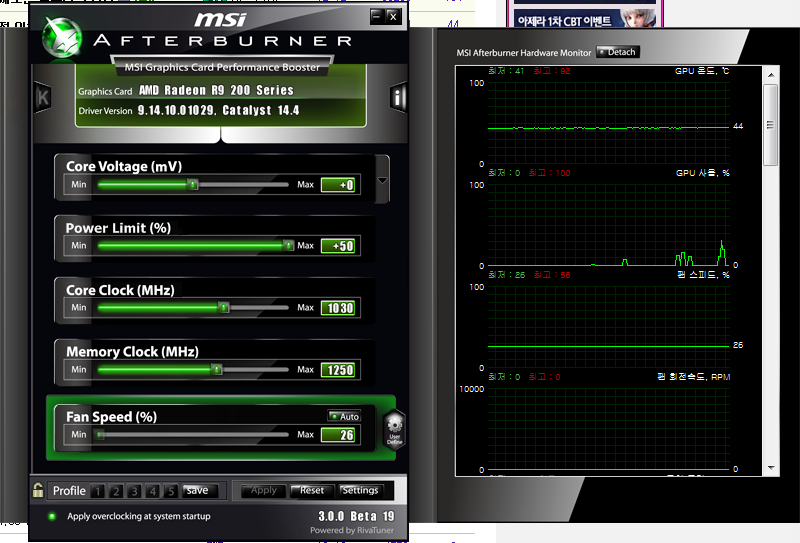Open the info panel via i icon
The width and height of the screenshot is (800, 543).
[399, 97]
